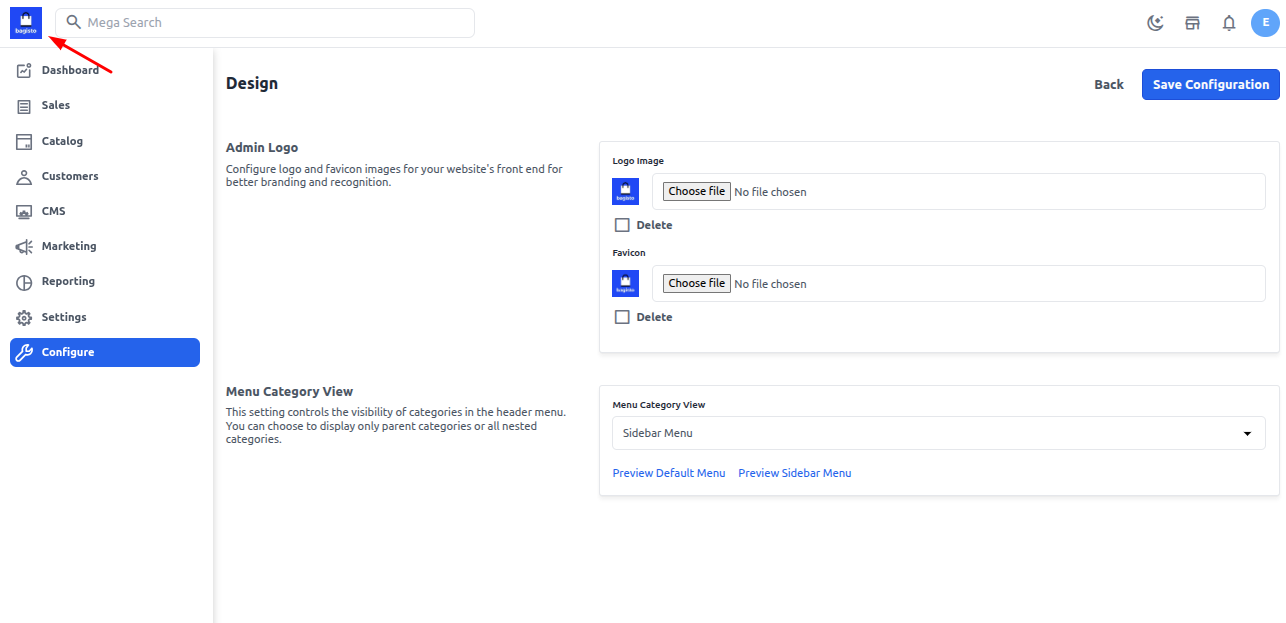This screenshot has height=623, width=1286.
Task: Open the storefront shop icon
Action: tap(1192, 23)
